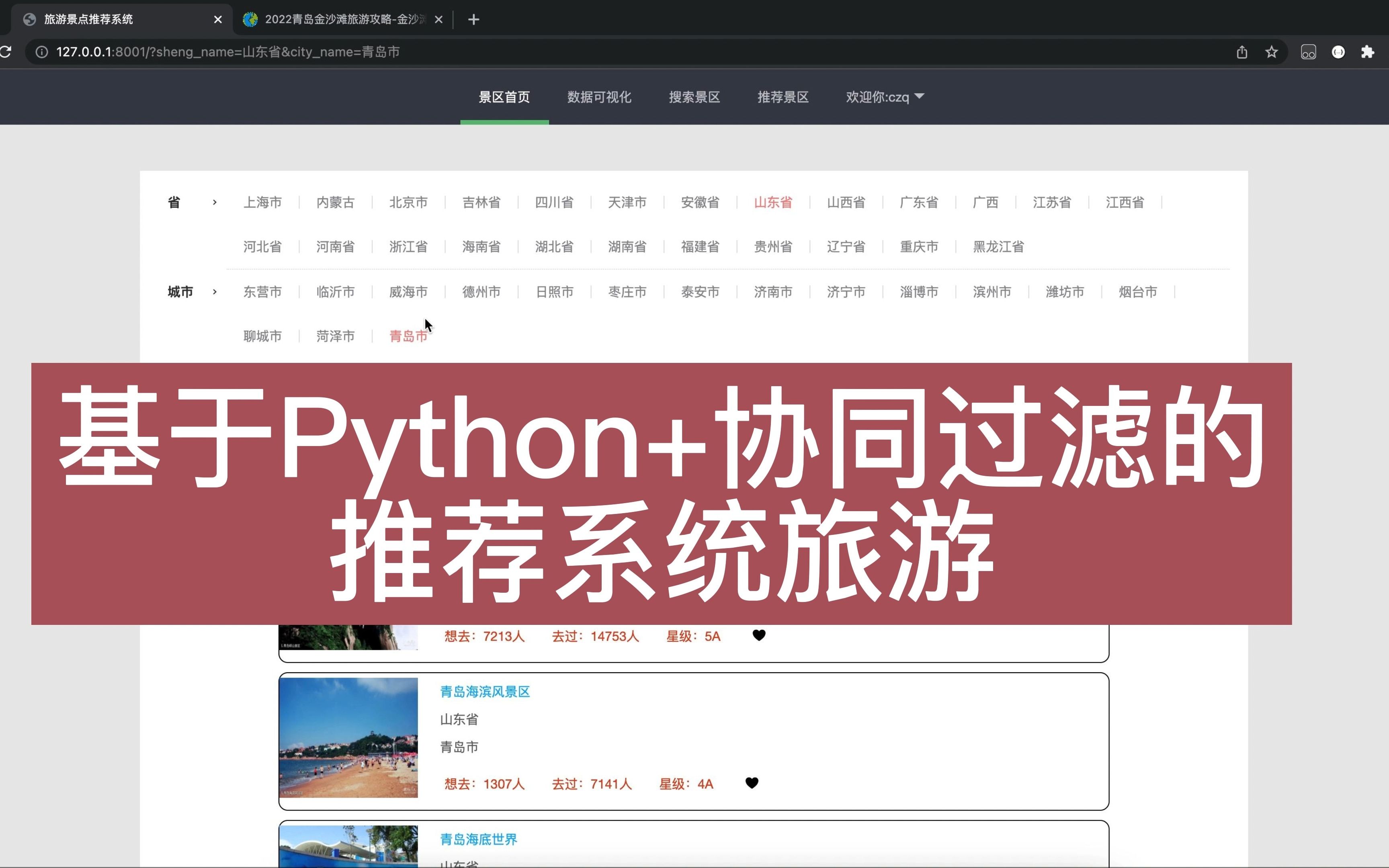1389x868 pixels.
Task: Click the 景区首页 tab
Action: point(504,97)
